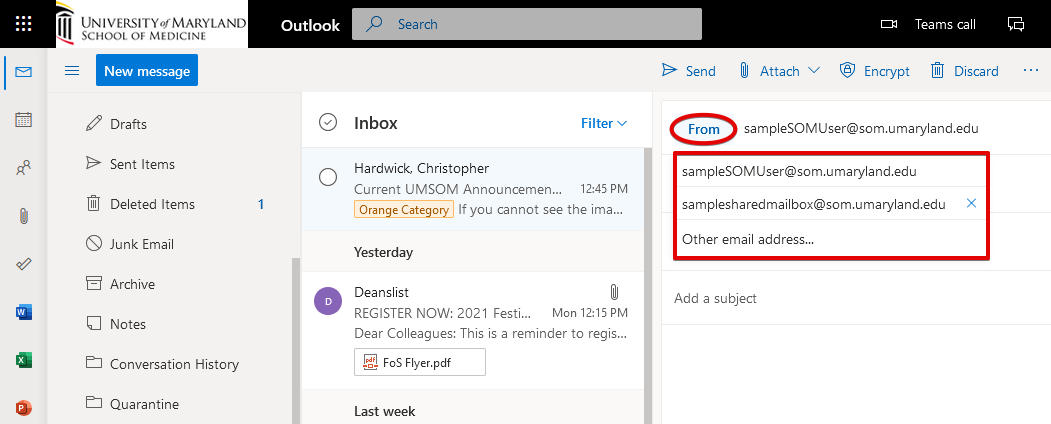Screen dimensions: 1051x424
Task: Launch Excel from the left rail
Action: pyautogui.click(x=24, y=360)
